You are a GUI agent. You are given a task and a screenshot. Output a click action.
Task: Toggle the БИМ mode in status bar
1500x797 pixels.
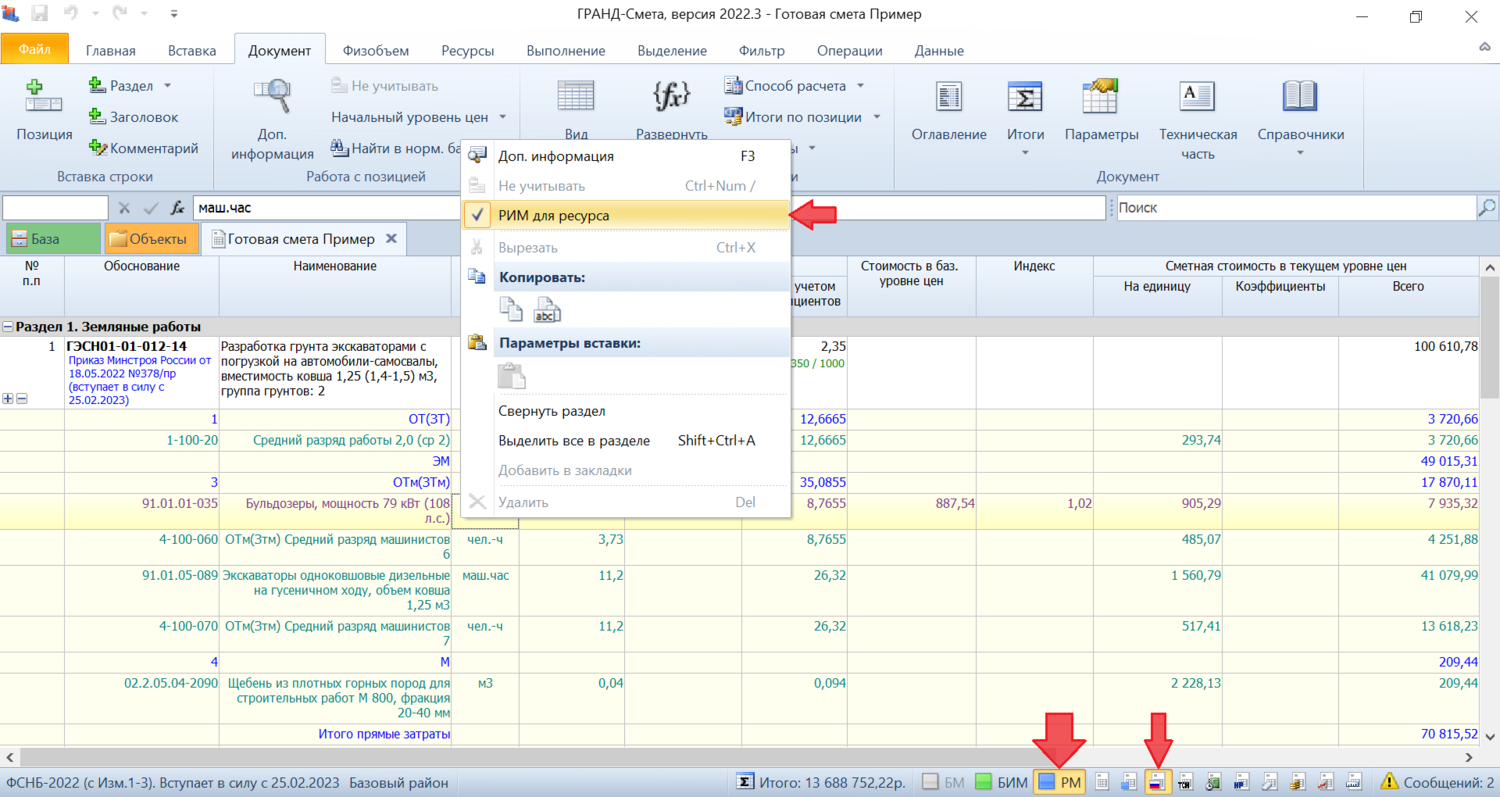pyautogui.click(x=1000, y=782)
